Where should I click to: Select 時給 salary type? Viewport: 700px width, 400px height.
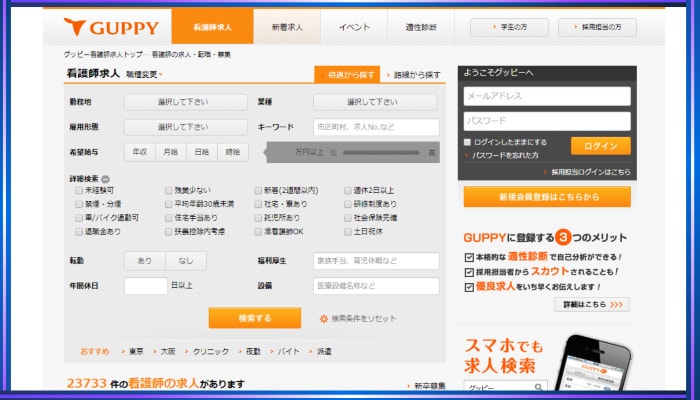tap(233, 152)
